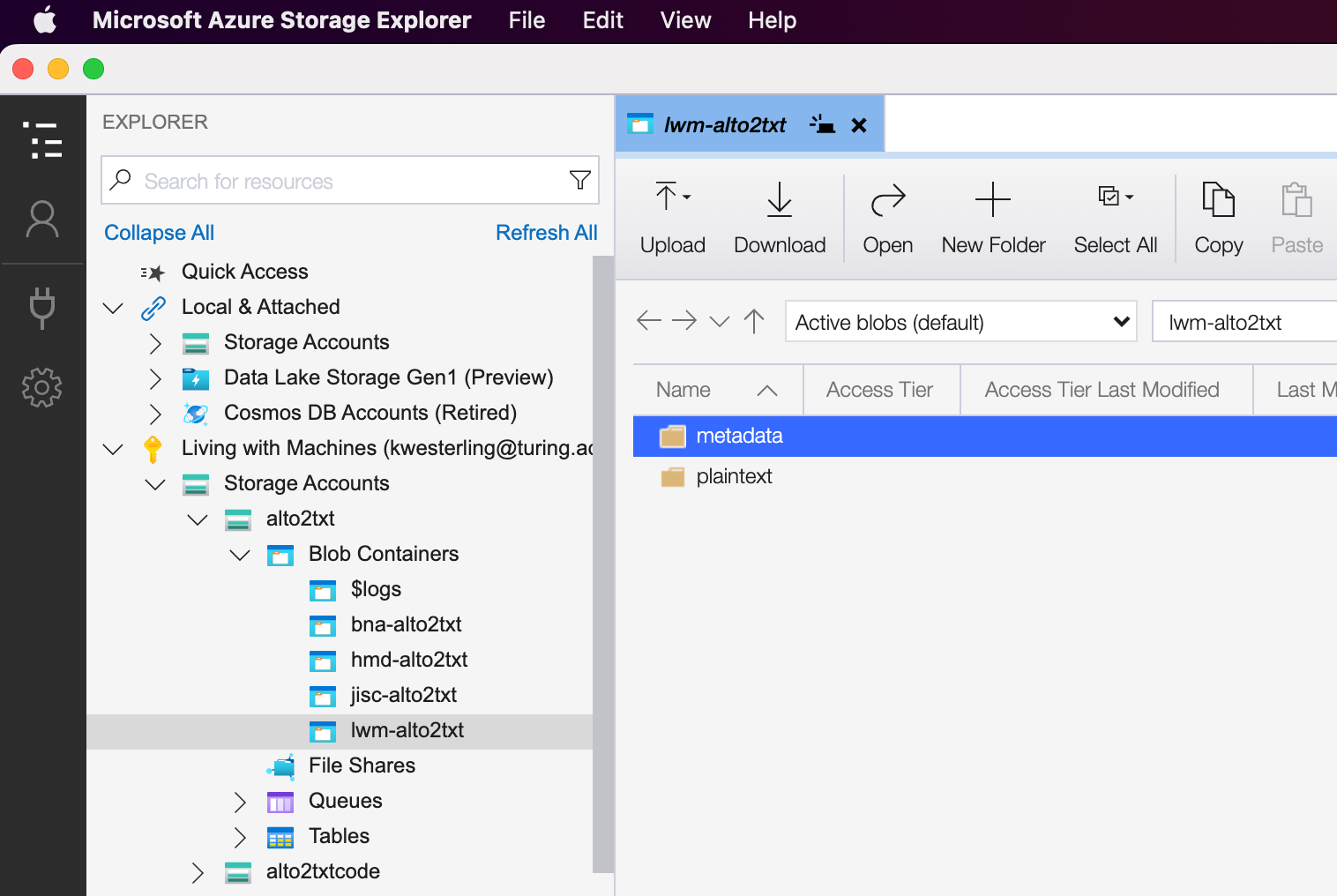The height and width of the screenshot is (896, 1337).
Task: Open the Edit menu
Action: click(x=603, y=20)
